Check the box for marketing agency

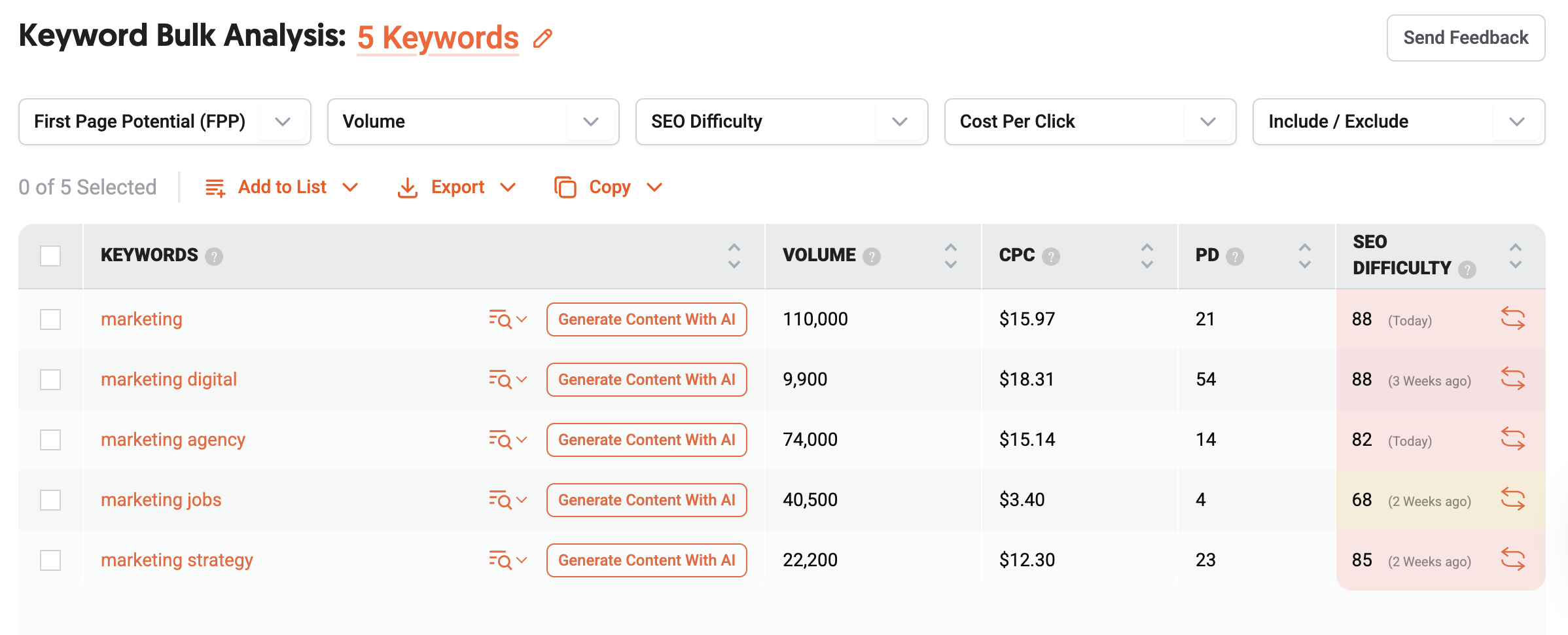pyautogui.click(x=50, y=440)
